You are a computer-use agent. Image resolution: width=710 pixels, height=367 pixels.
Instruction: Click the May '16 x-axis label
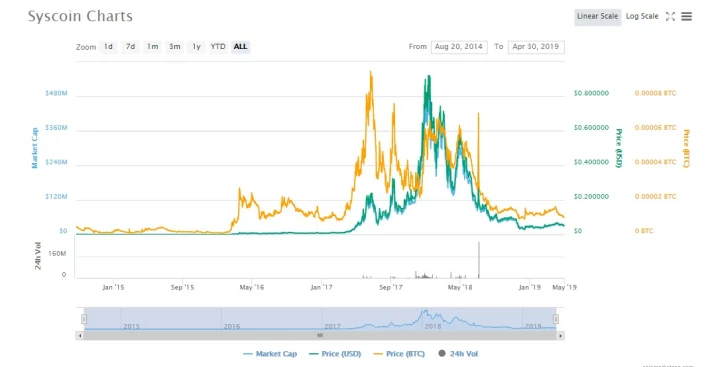(252, 287)
